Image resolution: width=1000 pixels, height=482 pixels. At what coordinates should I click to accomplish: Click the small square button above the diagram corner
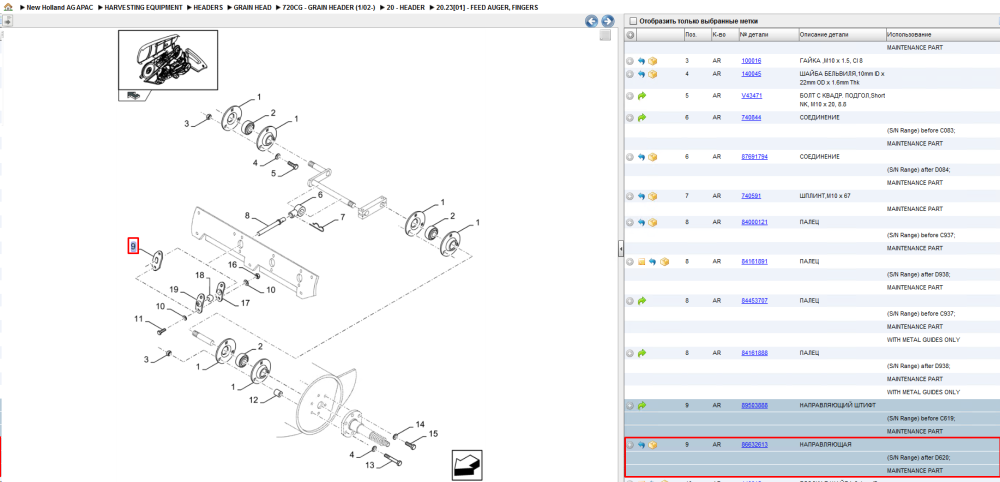606,36
